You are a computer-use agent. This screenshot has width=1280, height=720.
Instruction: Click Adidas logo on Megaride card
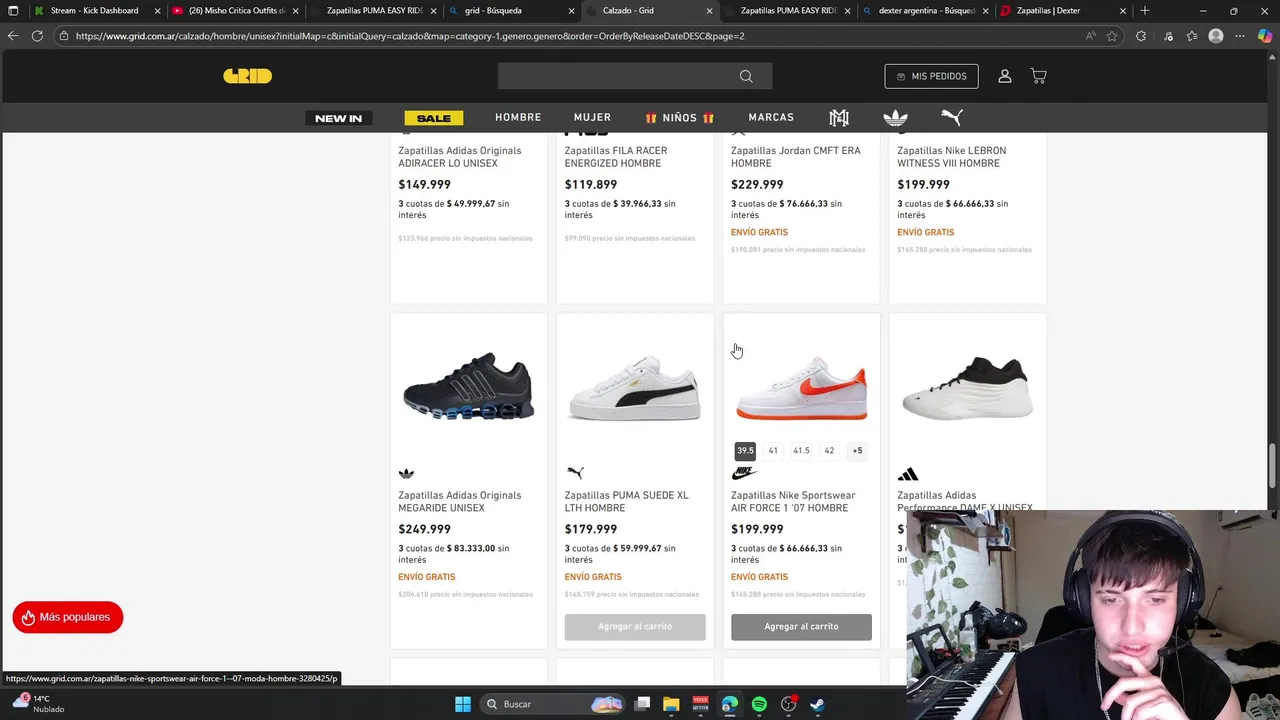click(406, 473)
